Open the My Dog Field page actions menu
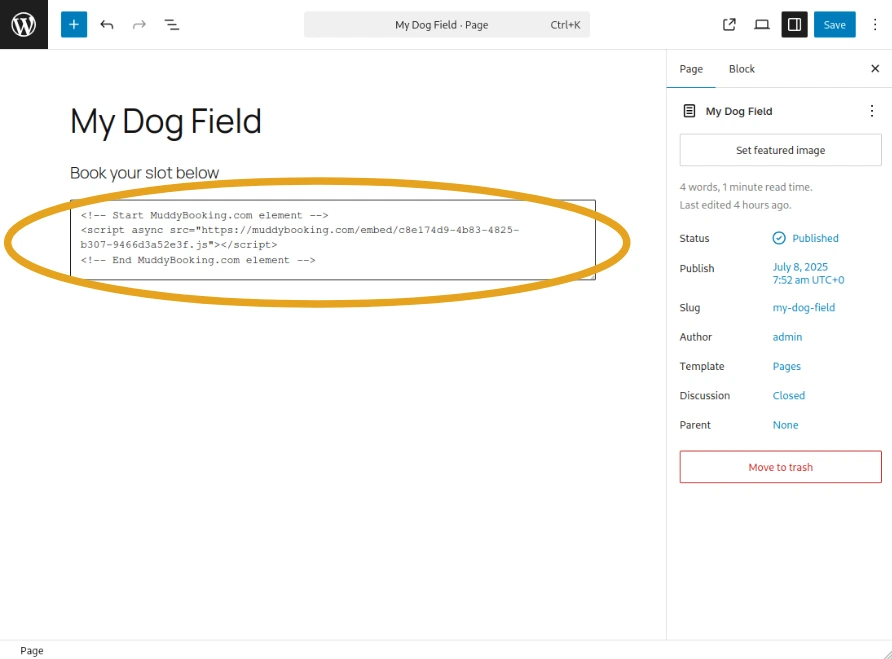 click(x=872, y=111)
